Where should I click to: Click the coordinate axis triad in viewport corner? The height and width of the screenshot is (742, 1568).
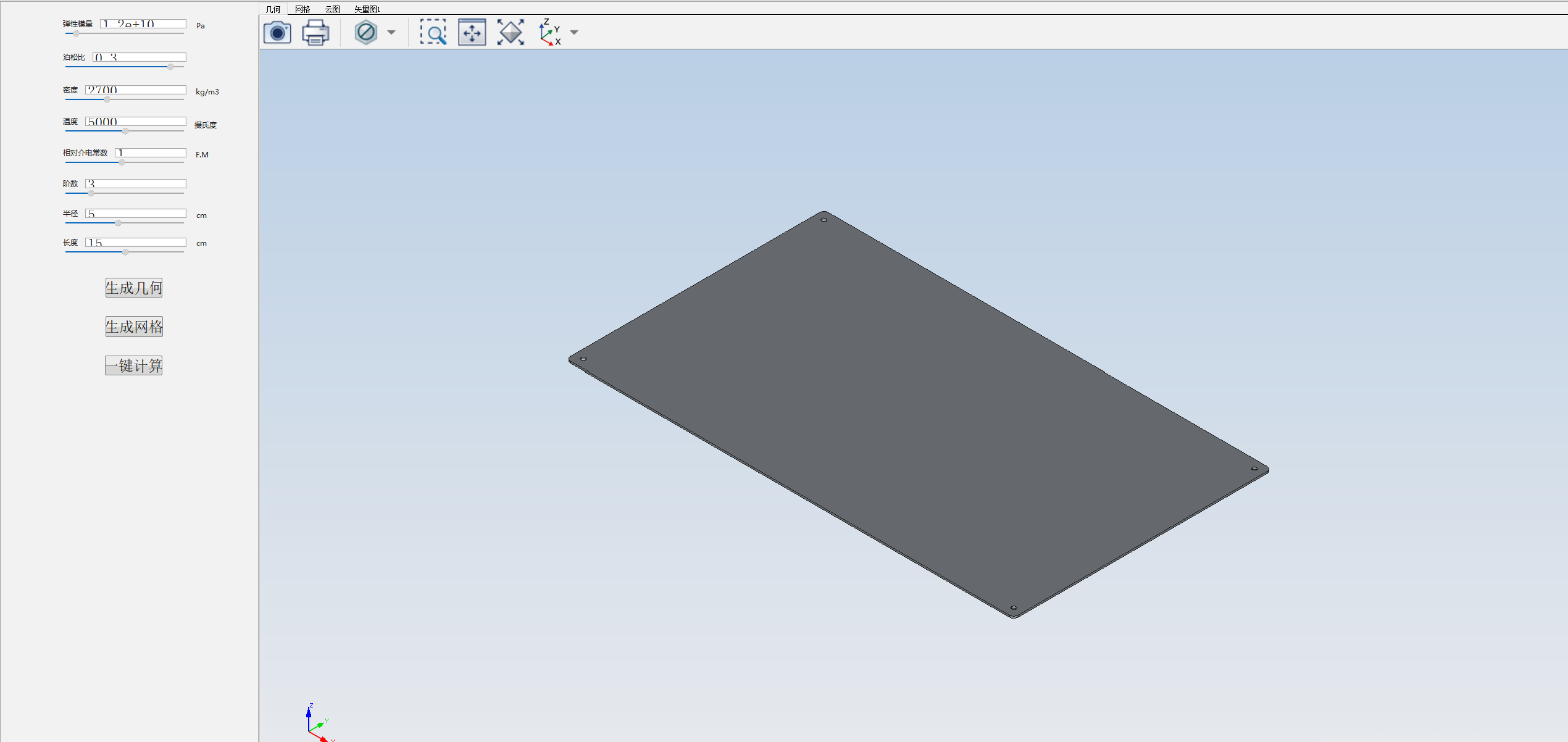[x=320, y=722]
